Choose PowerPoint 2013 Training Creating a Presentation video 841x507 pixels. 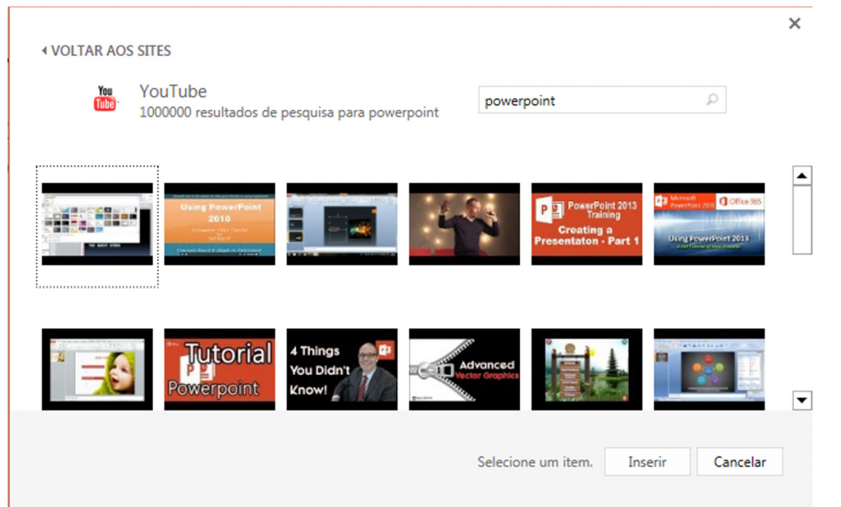[x=586, y=224]
